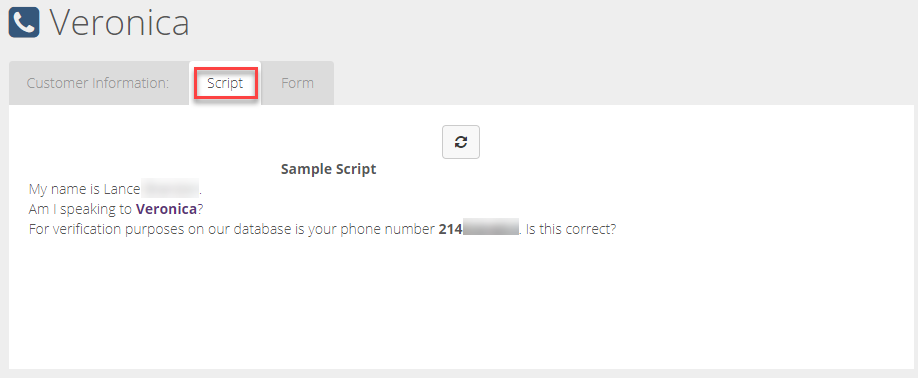Open the Form tab
This screenshot has width=918, height=378.
297,83
